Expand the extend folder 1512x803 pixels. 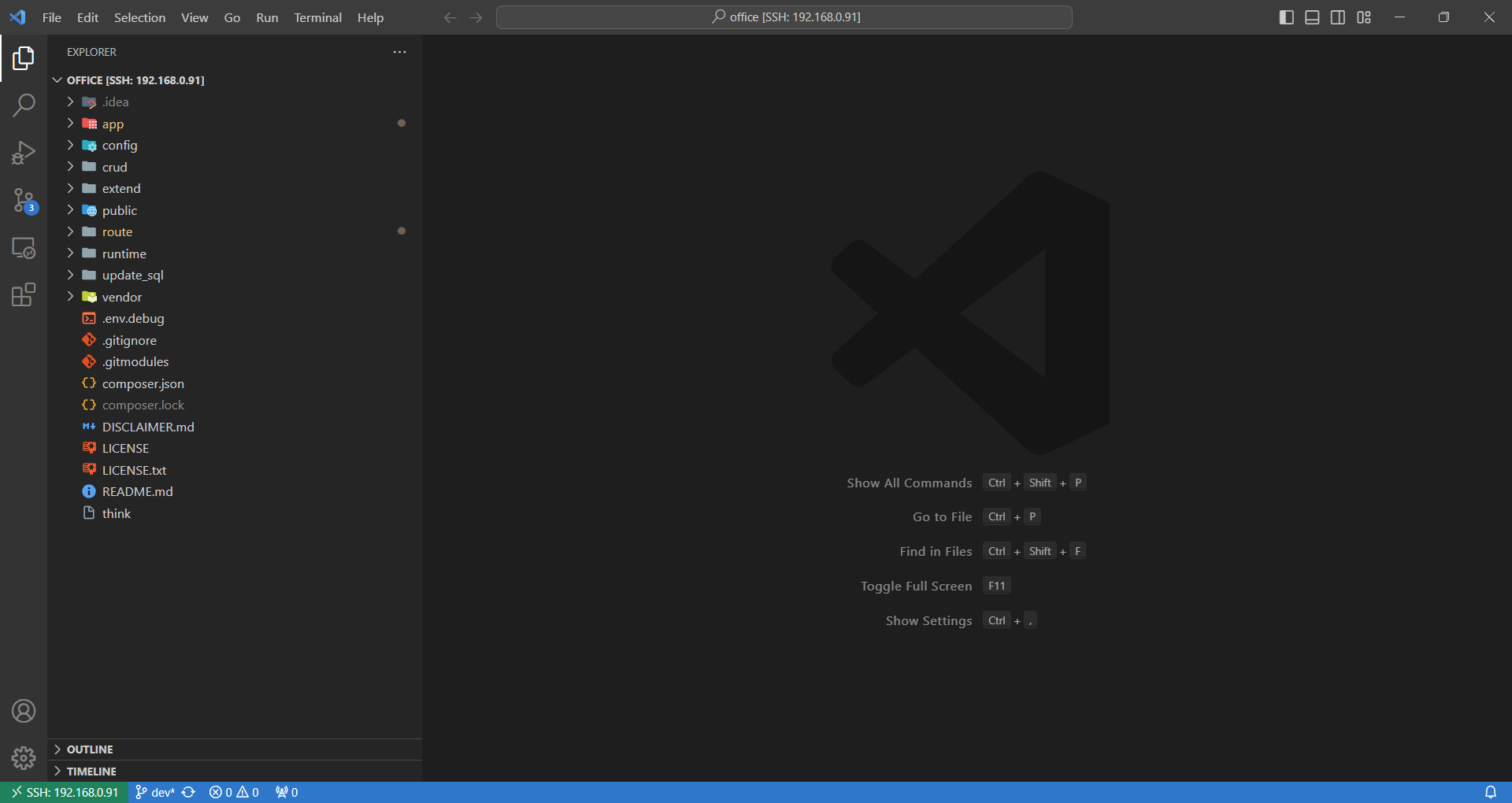pyautogui.click(x=235, y=189)
